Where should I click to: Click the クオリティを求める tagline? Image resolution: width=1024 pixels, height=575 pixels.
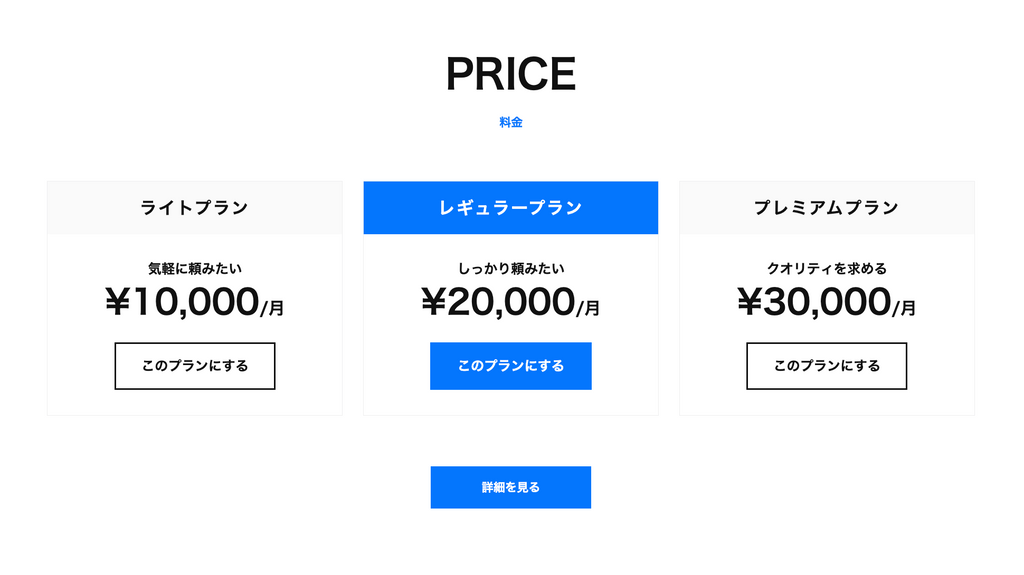(x=827, y=269)
